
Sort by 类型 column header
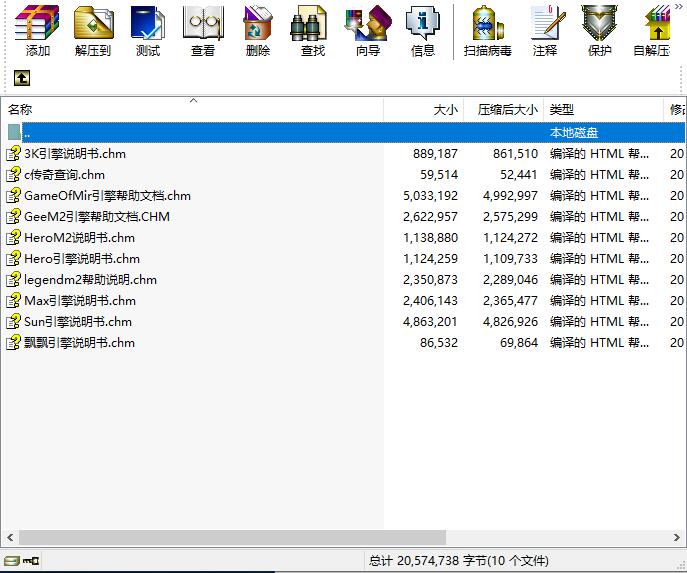coord(604,110)
